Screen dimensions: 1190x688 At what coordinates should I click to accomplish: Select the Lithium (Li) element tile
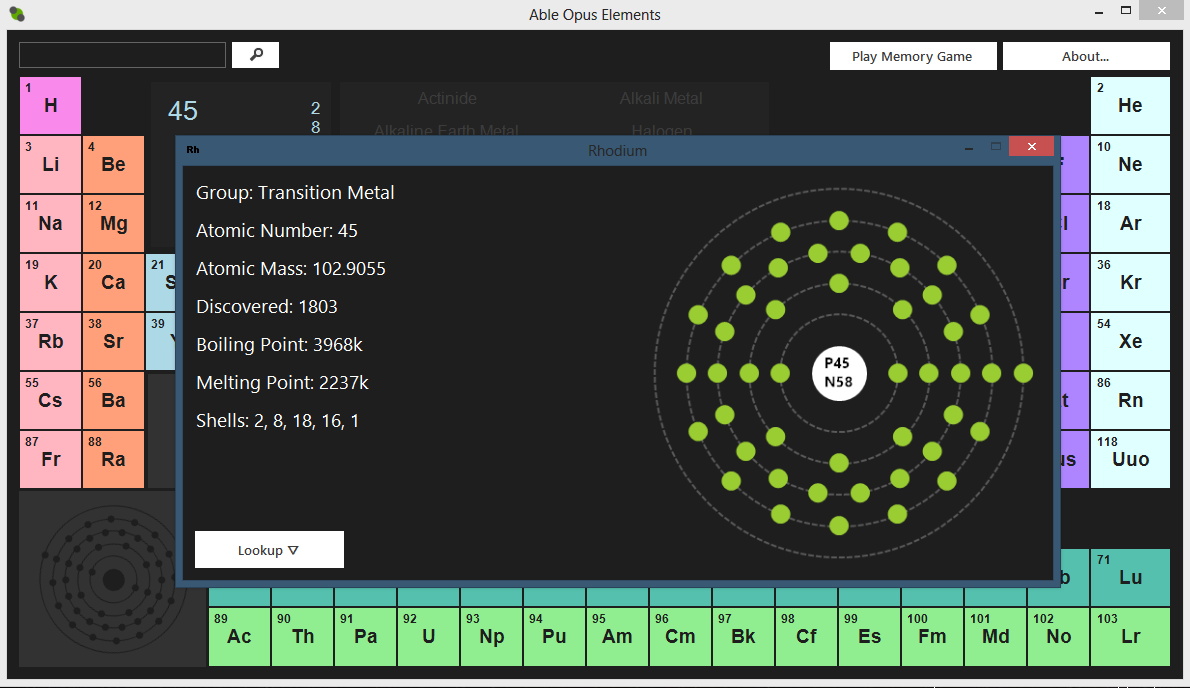(x=50, y=165)
